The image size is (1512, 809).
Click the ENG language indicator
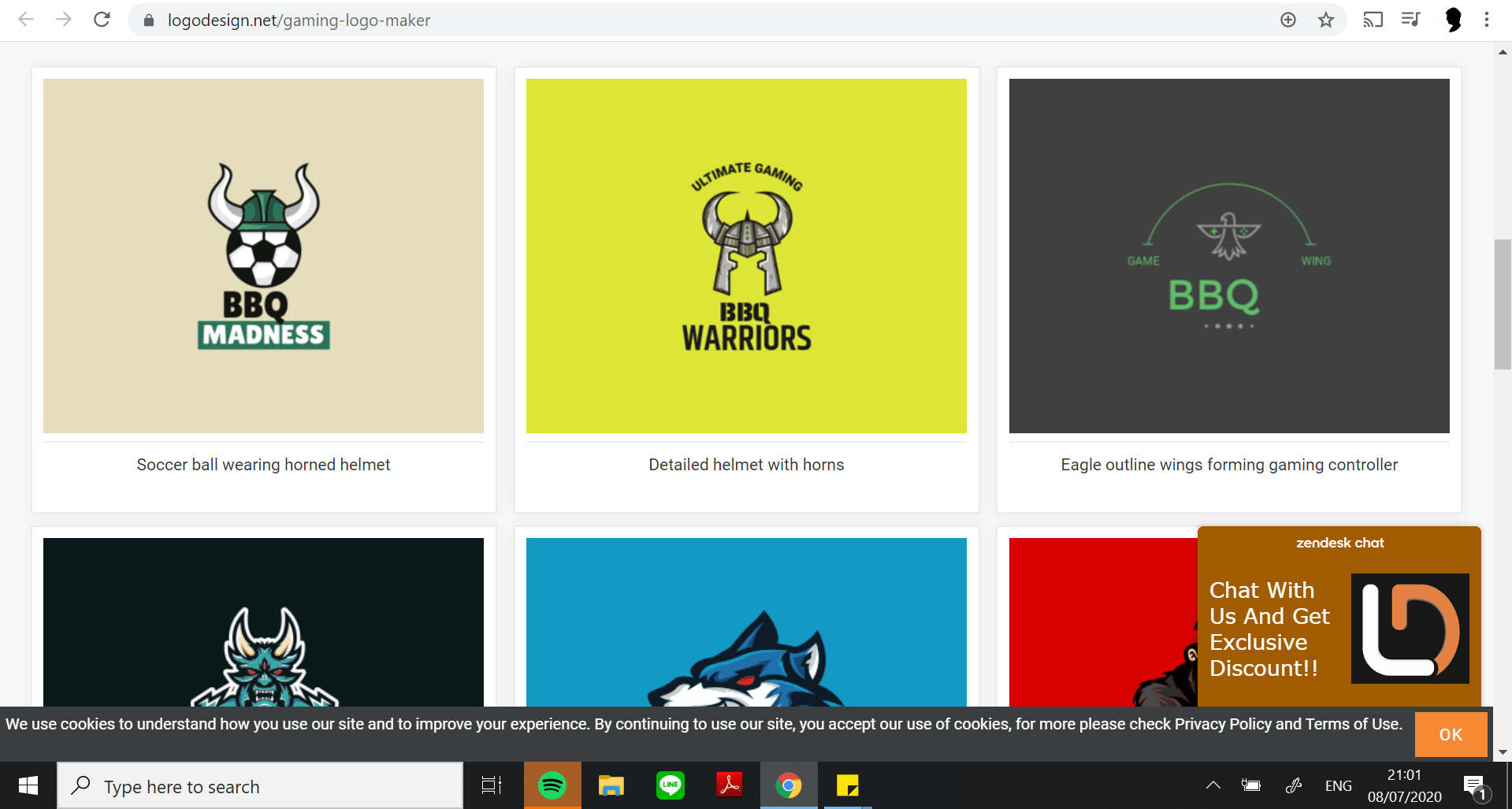click(1338, 785)
